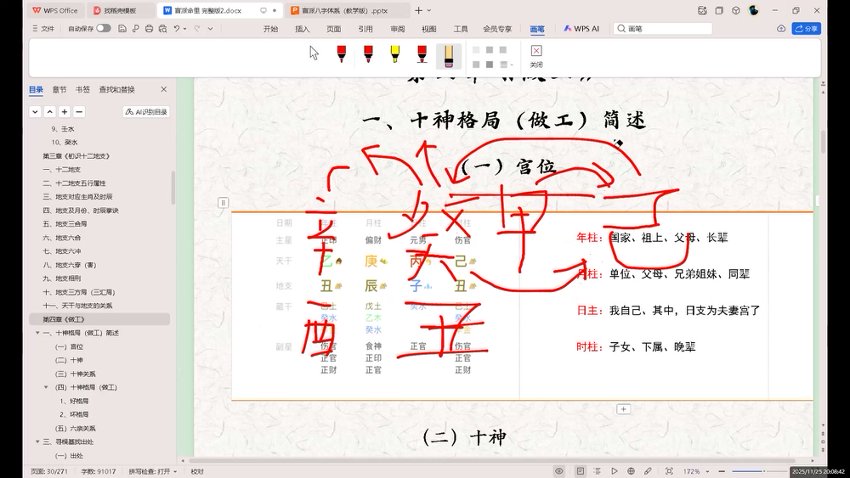Open the swatch grid dropdown arrow
The width and height of the screenshot is (850, 478).
click(512, 64)
